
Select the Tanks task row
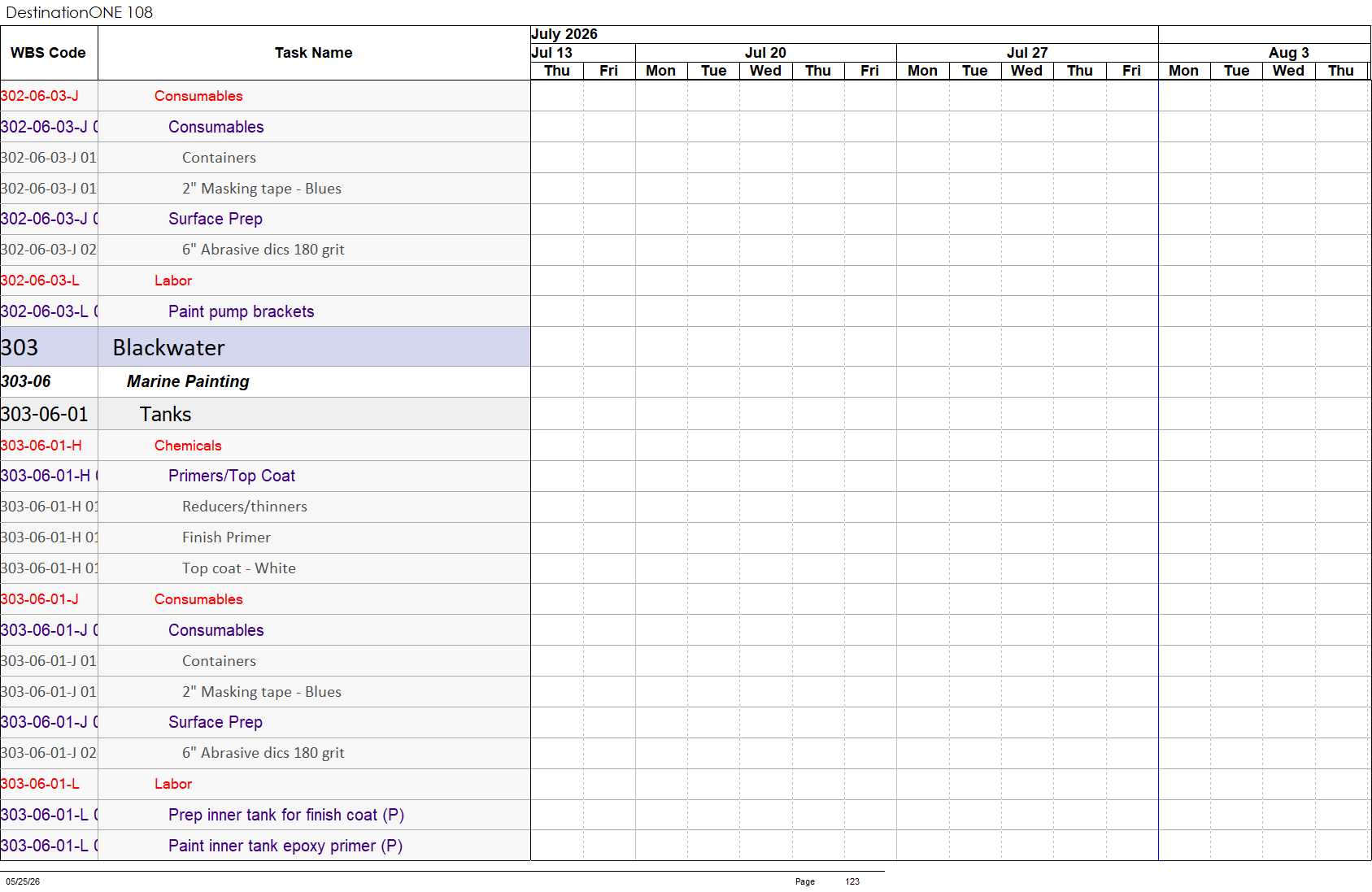coord(265,414)
